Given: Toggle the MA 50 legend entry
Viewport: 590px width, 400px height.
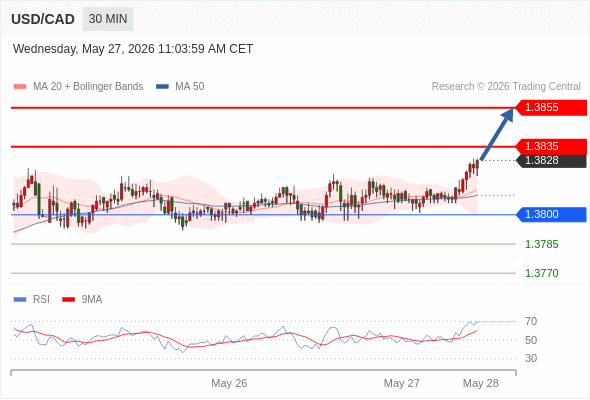Looking at the screenshot, I should click(180, 87).
